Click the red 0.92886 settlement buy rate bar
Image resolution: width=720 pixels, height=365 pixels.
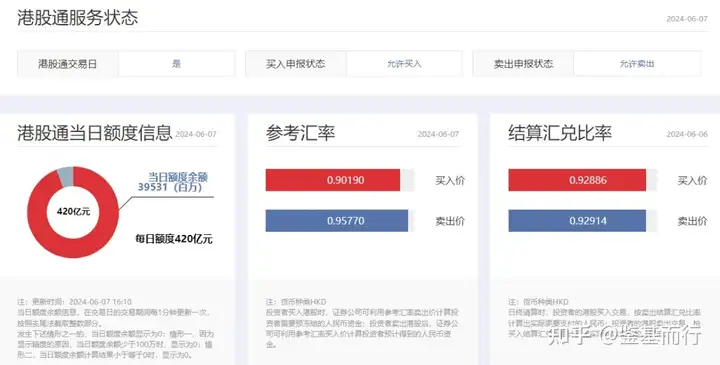tap(577, 180)
